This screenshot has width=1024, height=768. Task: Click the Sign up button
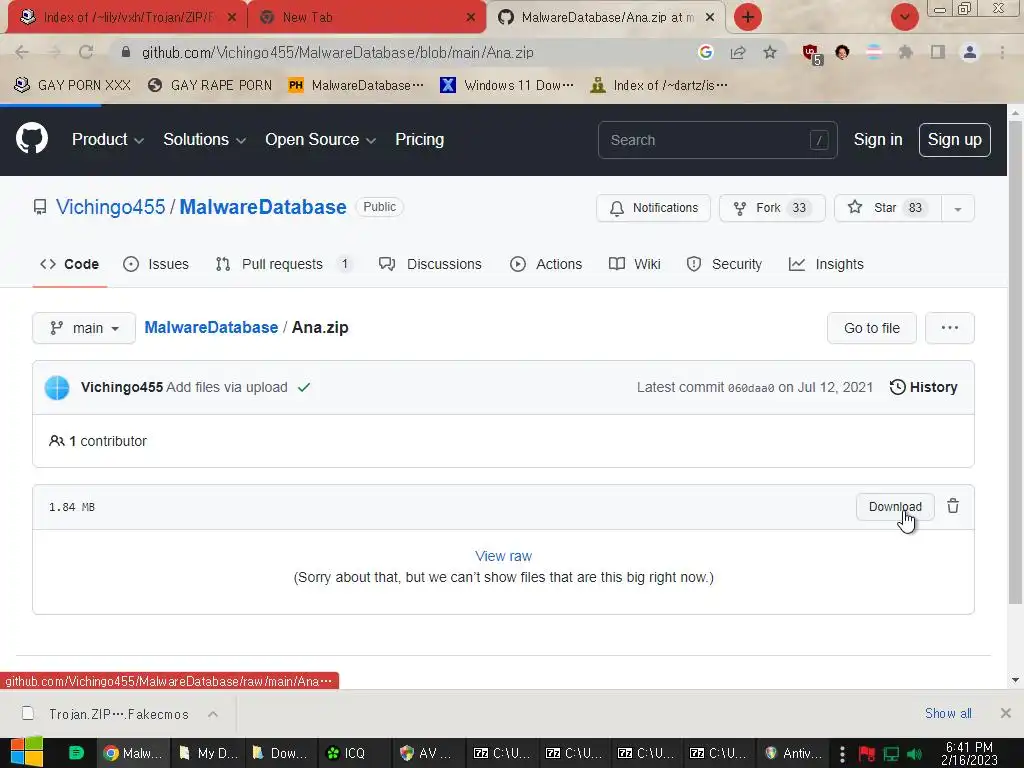955,140
